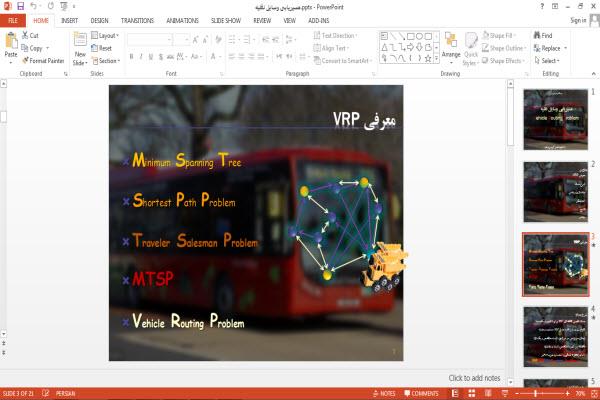Open Quick Styles gallery
600x400 pixels.
click(471, 49)
